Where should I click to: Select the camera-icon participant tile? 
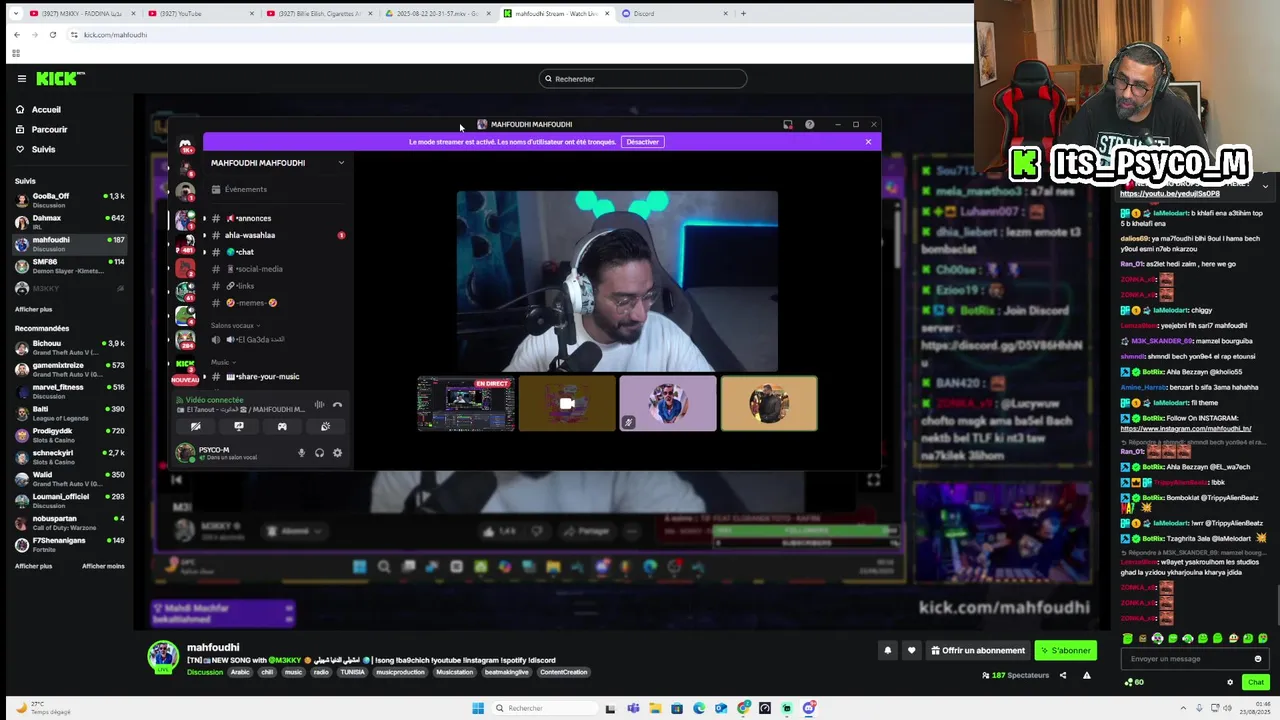pyautogui.click(x=567, y=404)
